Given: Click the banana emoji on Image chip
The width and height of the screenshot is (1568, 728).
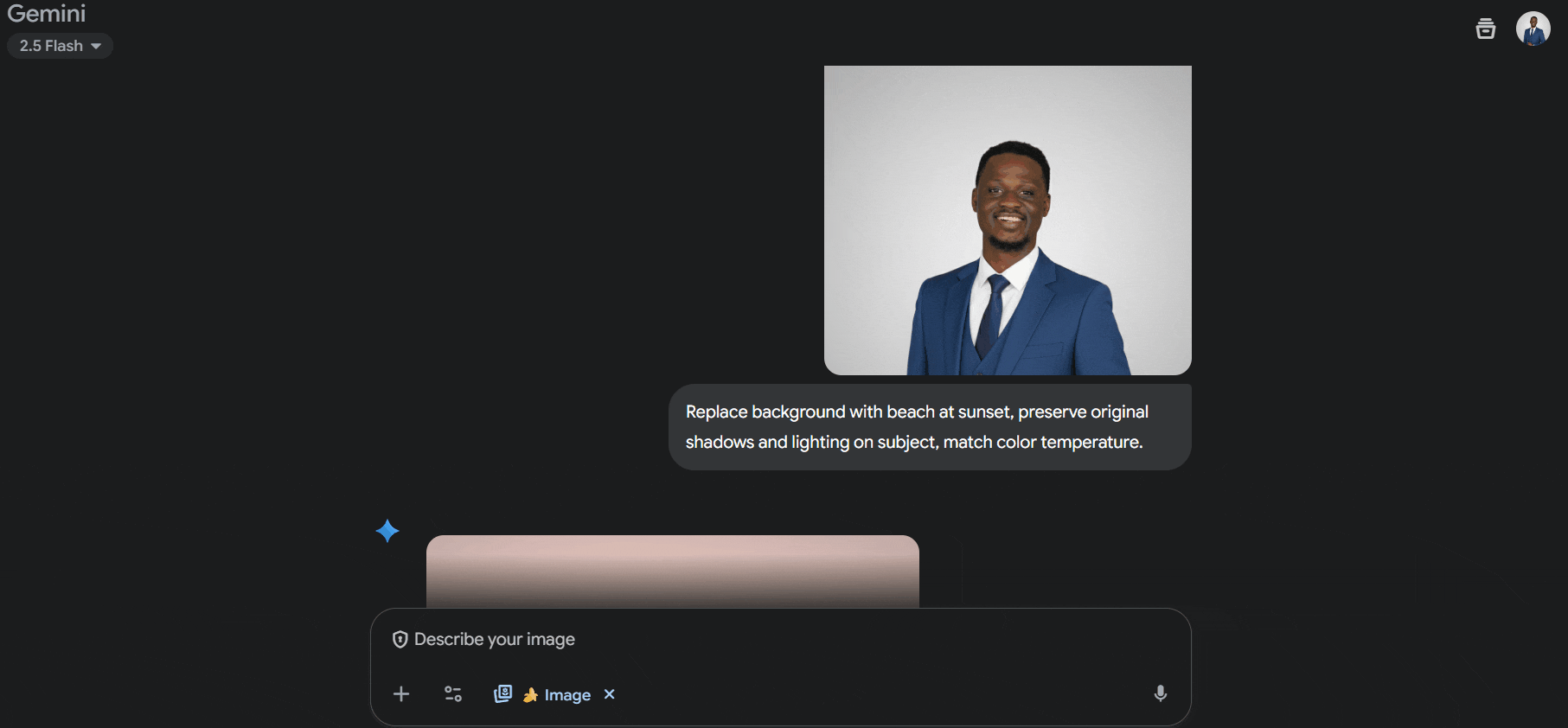Looking at the screenshot, I should tap(530, 695).
